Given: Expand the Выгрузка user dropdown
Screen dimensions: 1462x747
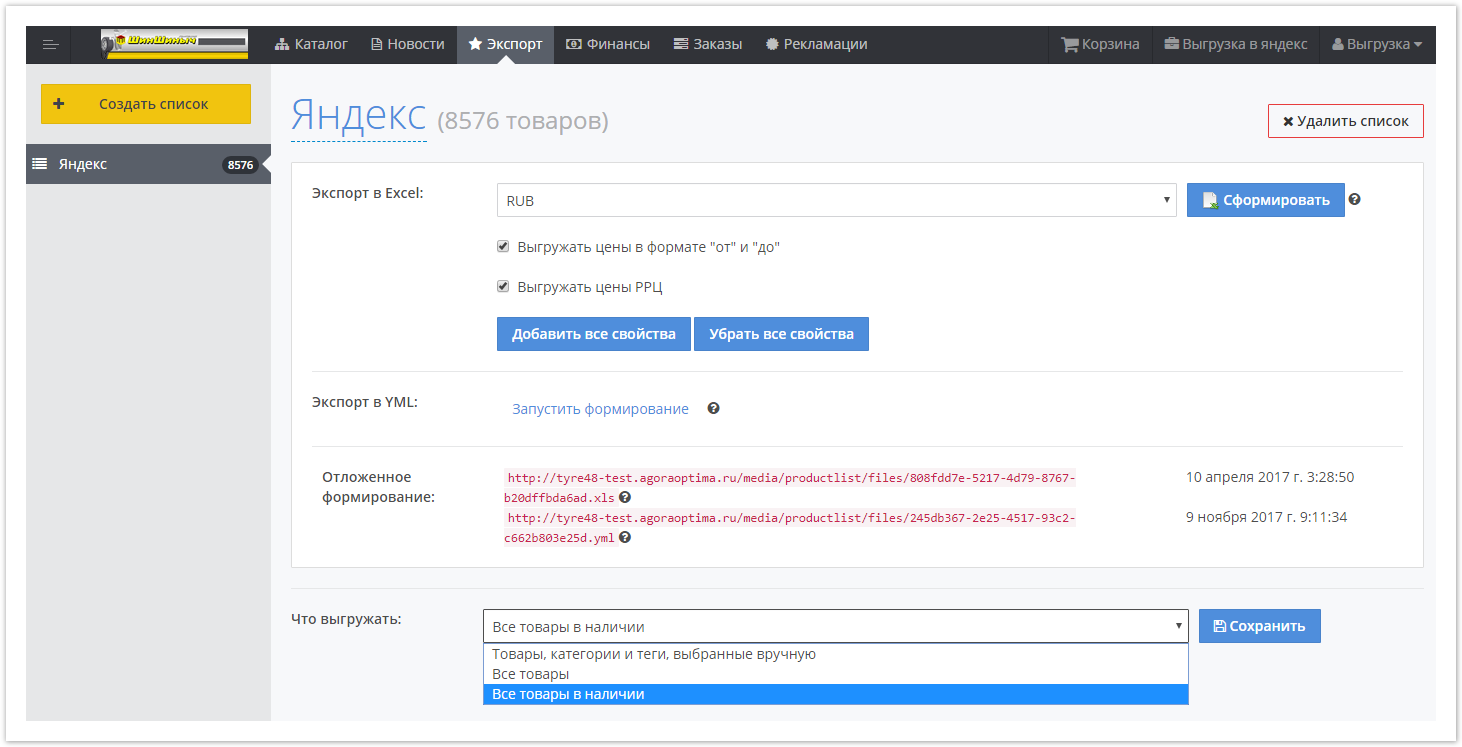Looking at the screenshot, I should [x=1377, y=44].
